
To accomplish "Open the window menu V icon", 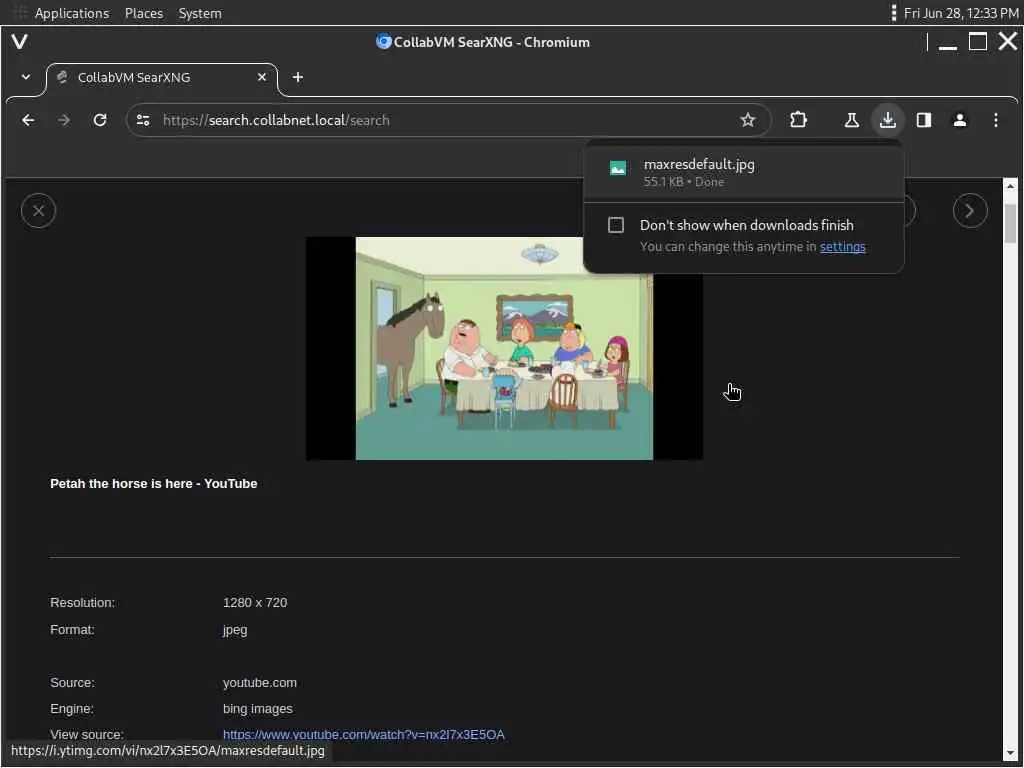I will 20,42.
